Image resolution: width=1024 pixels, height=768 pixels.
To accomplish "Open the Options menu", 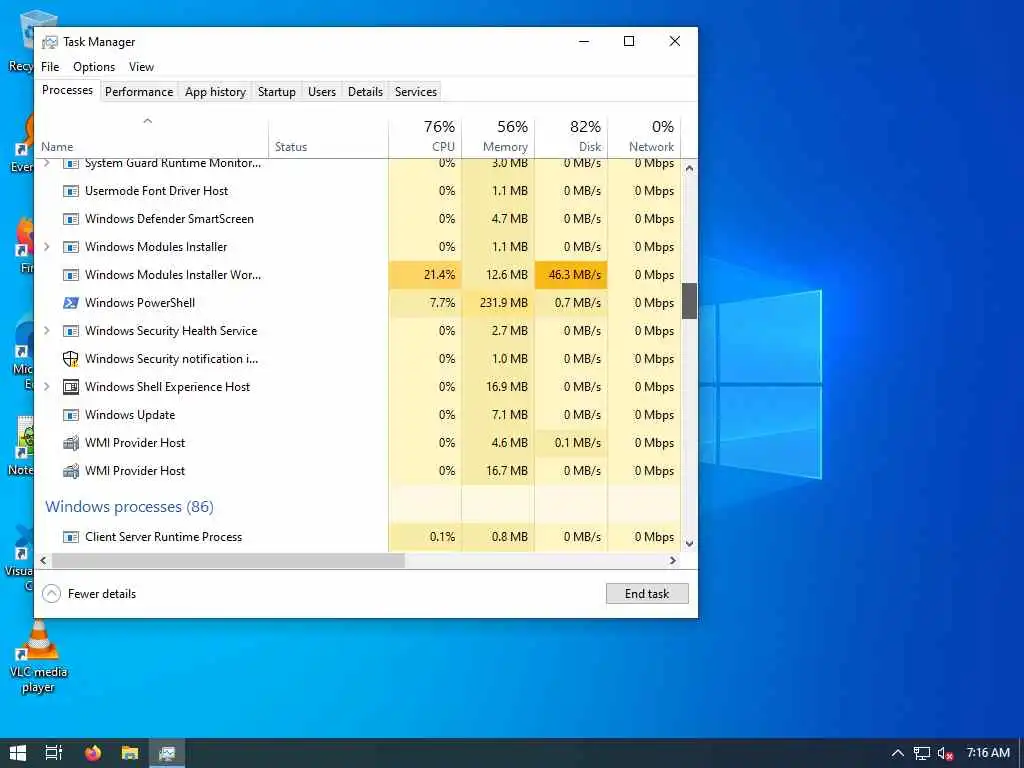I will point(94,67).
